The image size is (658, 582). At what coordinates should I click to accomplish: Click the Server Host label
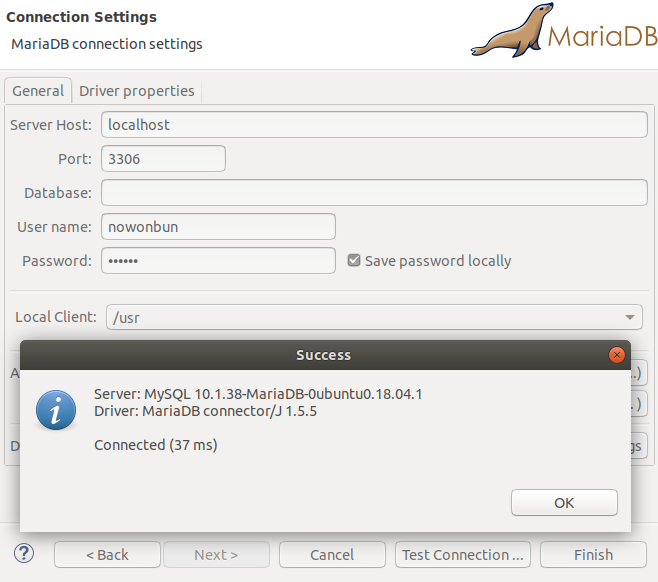click(51, 125)
